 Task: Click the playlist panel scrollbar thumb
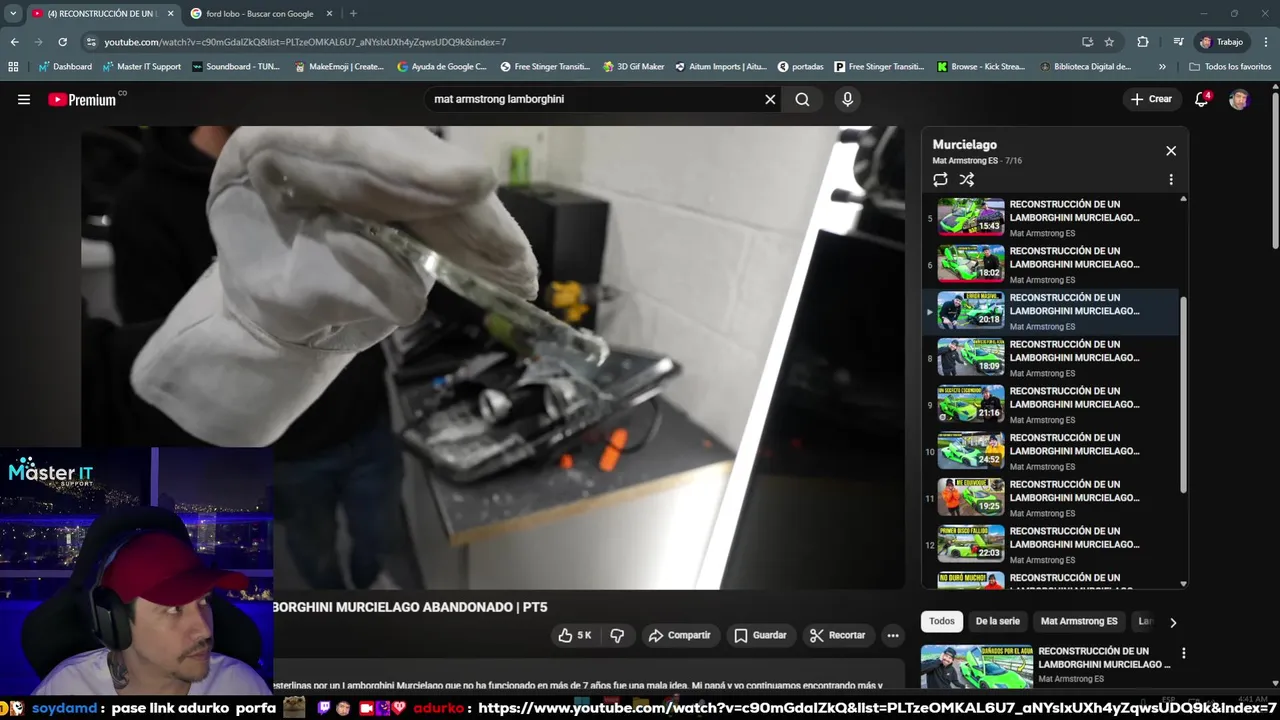tap(1184, 394)
